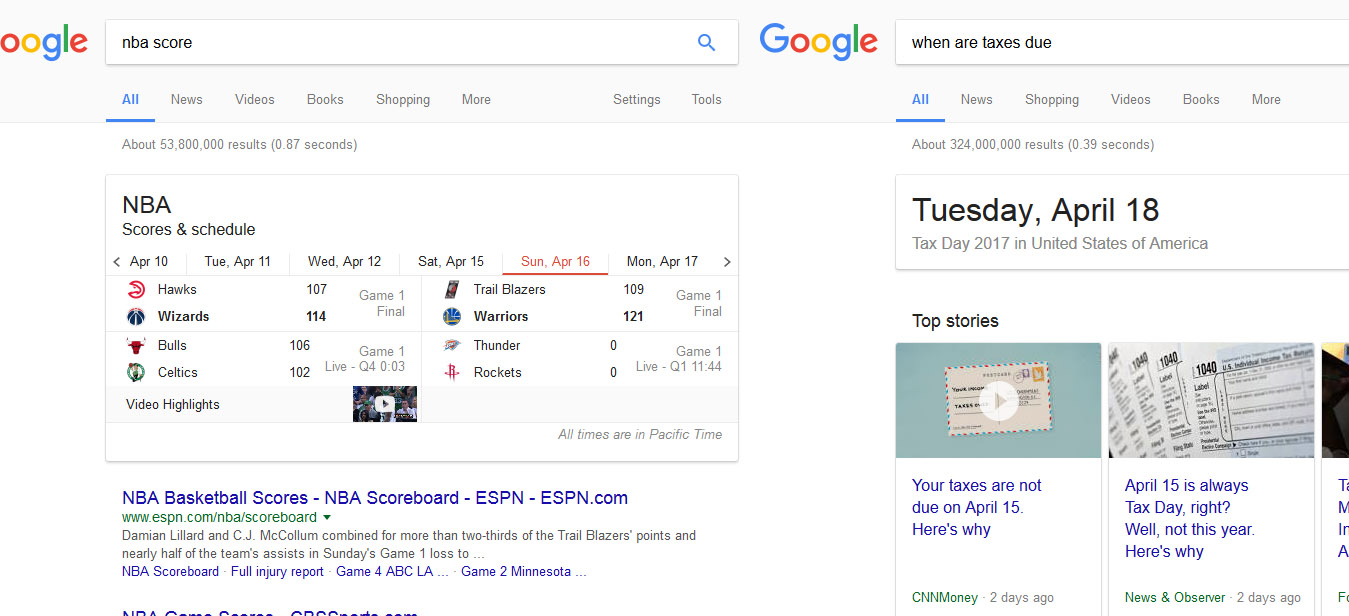Open 'April 15 is always Tax Day' story

tap(1189, 519)
